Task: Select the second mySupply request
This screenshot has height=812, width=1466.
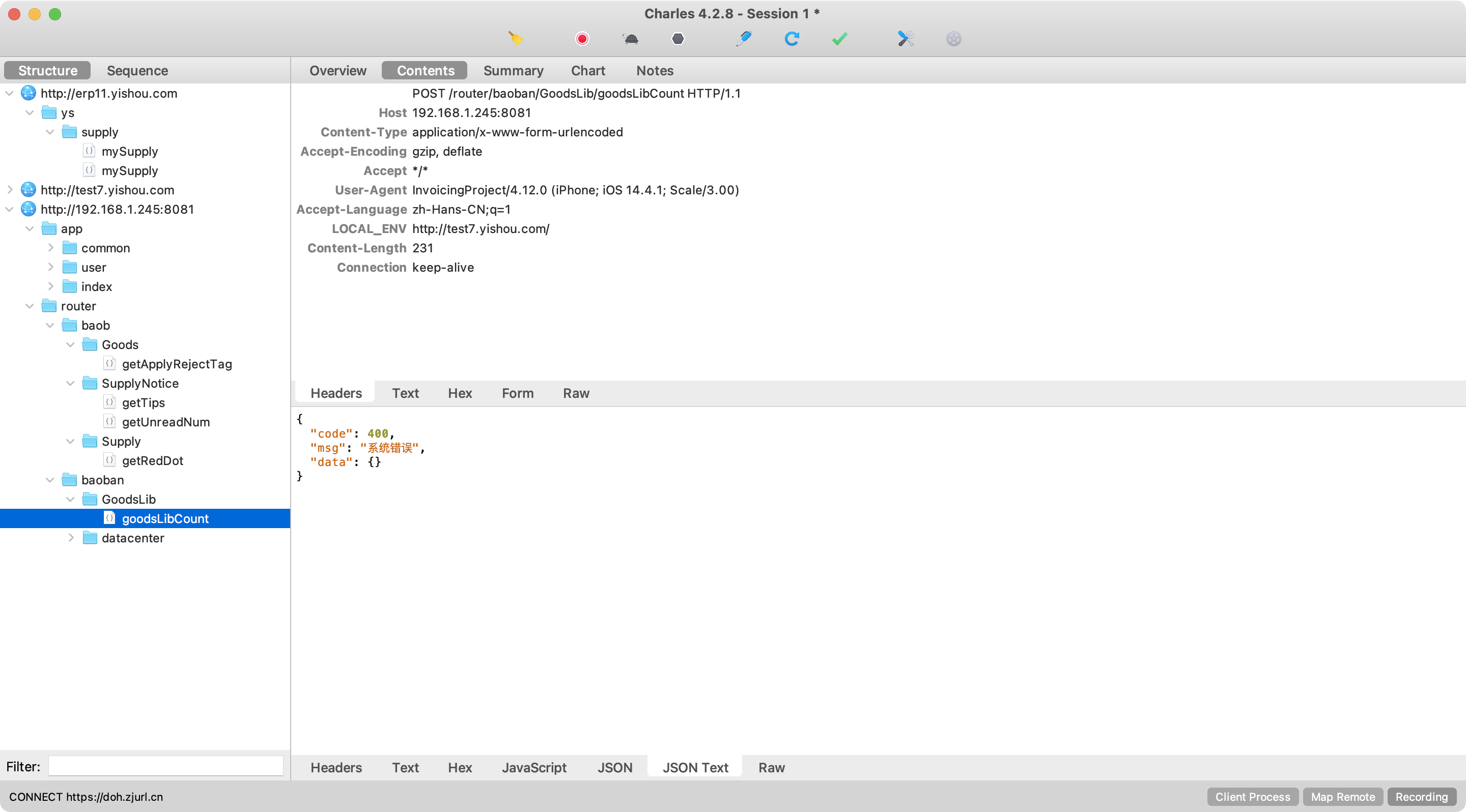Action: [129, 170]
